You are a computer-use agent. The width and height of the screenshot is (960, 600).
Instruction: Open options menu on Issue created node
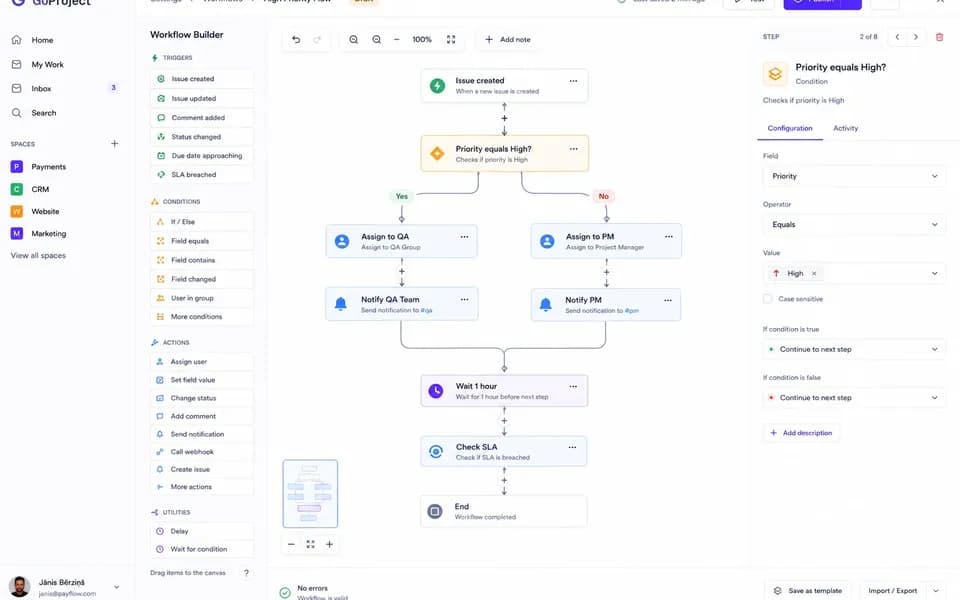(x=573, y=81)
